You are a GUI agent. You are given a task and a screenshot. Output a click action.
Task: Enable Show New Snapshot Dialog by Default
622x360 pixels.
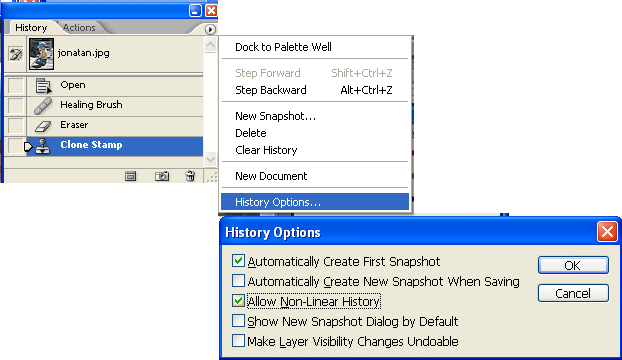(x=238, y=320)
